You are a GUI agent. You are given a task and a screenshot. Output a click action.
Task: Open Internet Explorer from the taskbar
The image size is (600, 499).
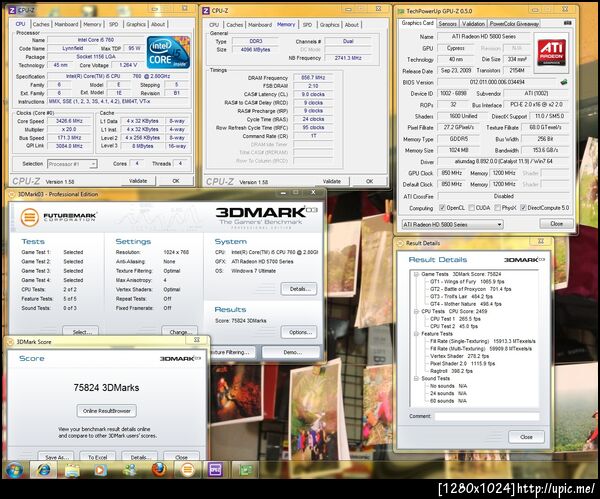click(43, 470)
